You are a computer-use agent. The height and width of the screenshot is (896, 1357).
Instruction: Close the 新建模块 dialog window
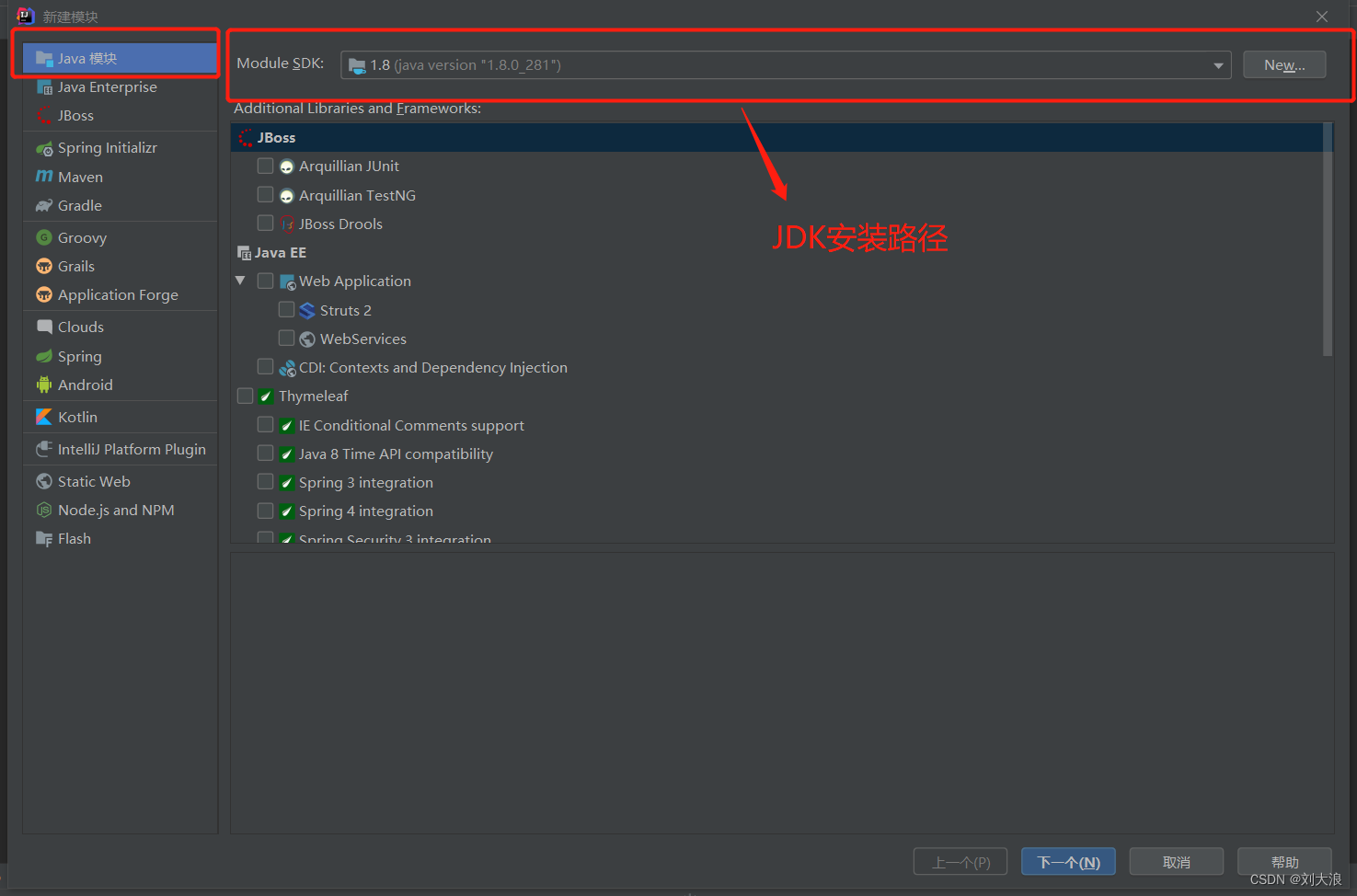pyautogui.click(x=1322, y=17)
